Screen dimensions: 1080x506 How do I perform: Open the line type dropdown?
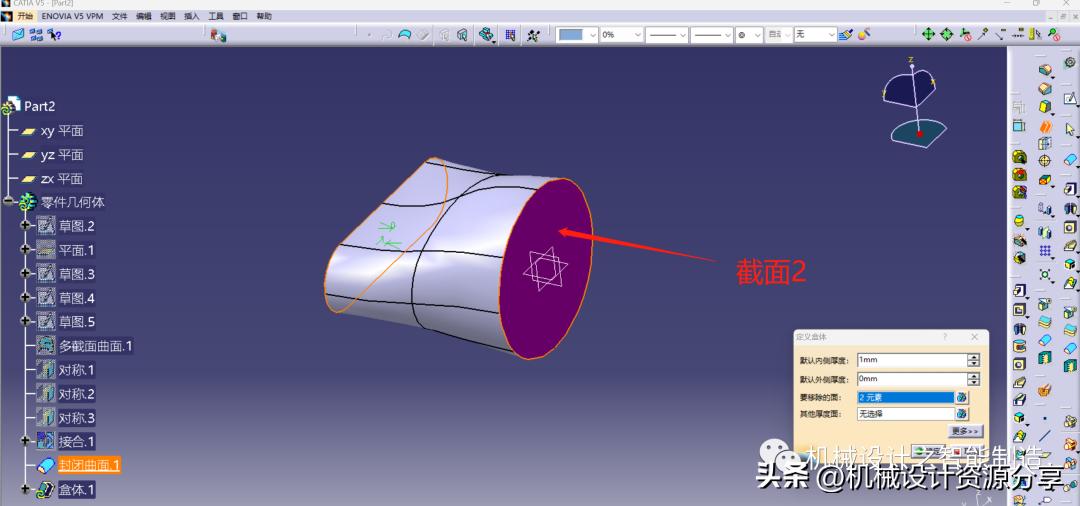(727, 34)
